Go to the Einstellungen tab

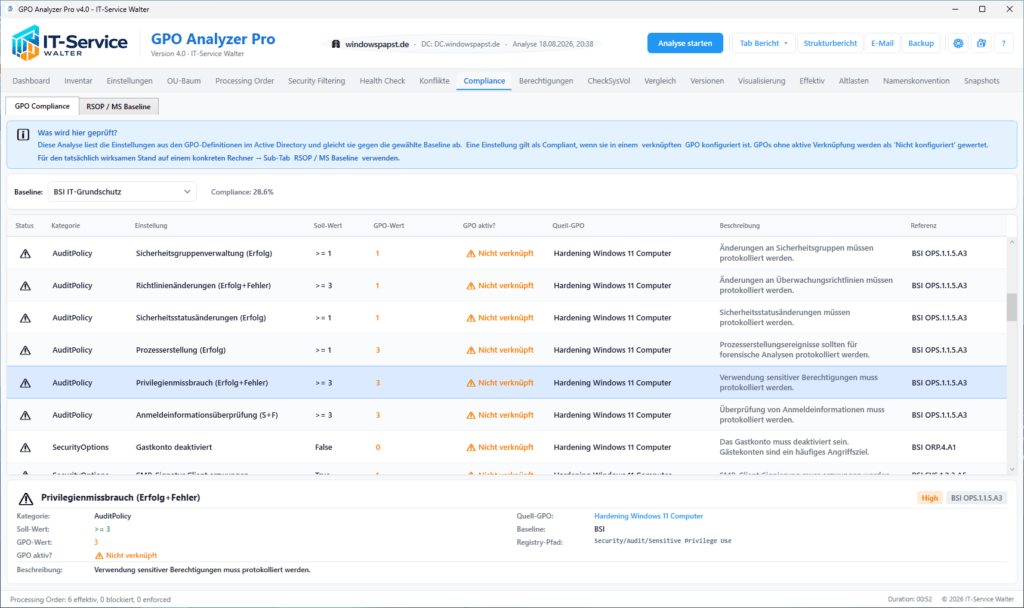pyautogui.click(x=129, y=81)
